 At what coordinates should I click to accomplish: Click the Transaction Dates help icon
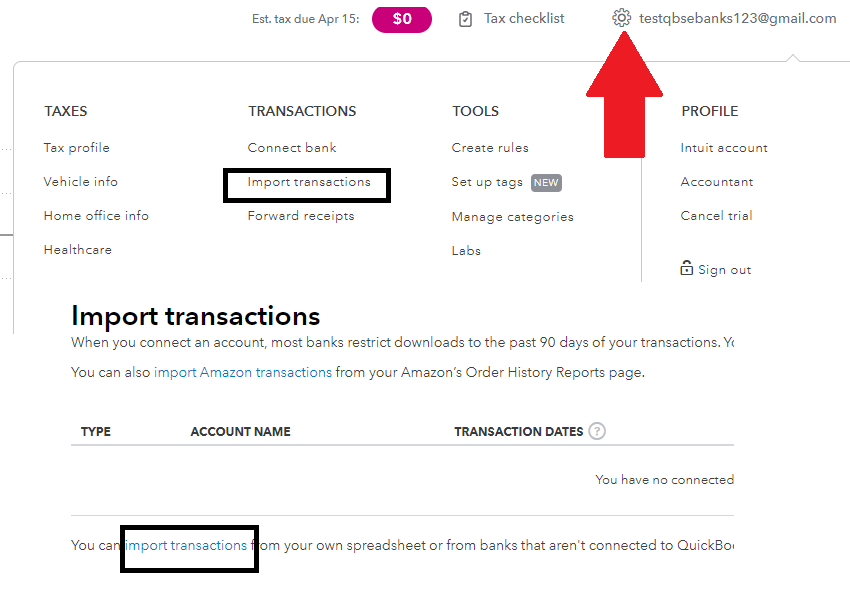click(x=597, y=432)
